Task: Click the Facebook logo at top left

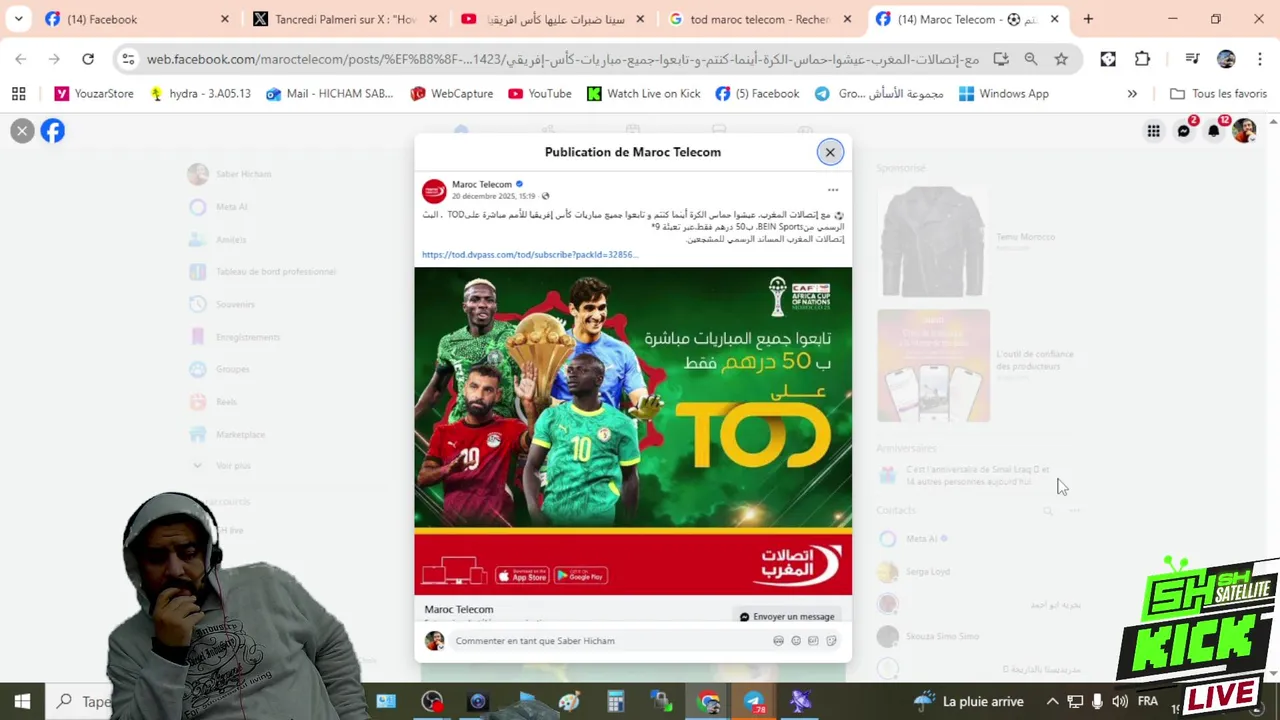Action: pos(53,131)
